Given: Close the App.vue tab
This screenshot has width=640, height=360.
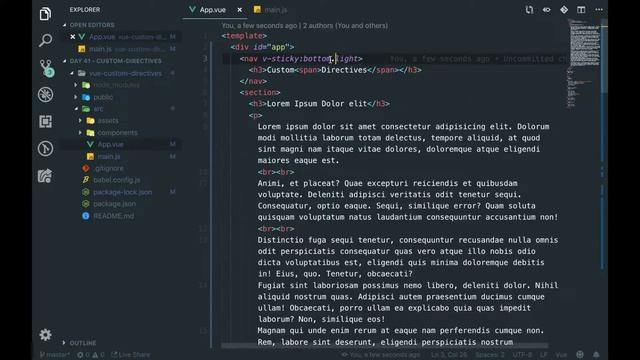Looking at the screenshot, I should click(240, 10).
